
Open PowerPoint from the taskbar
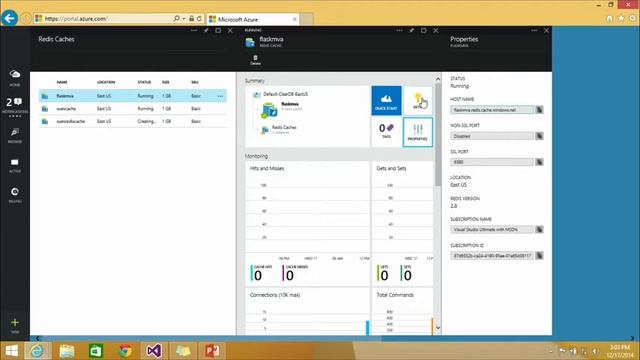tap(212, 351)
